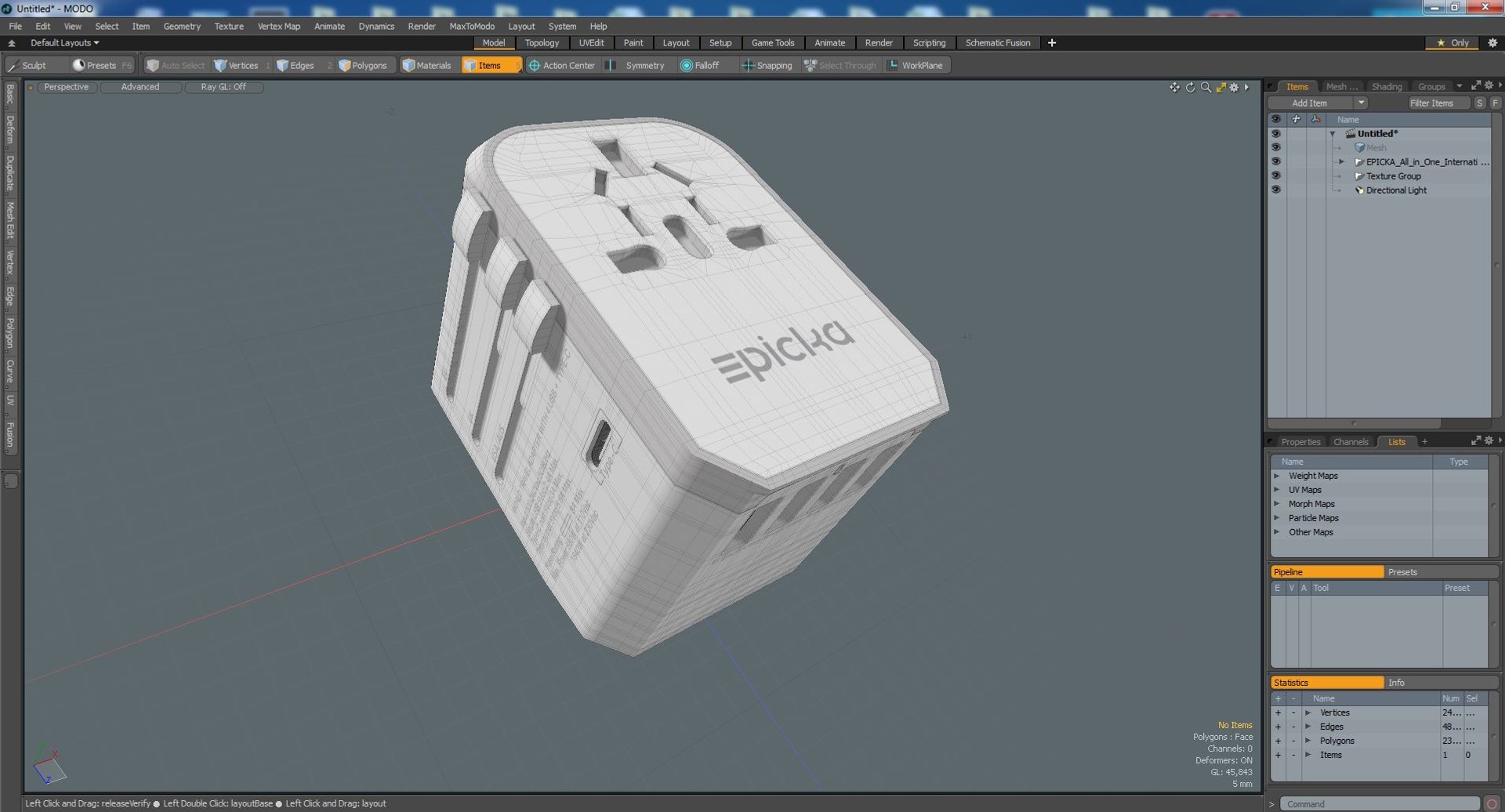Open the Presets browser
This screenshot has height=812, width=1505.
pyautogui.click(x=102, y=65)
